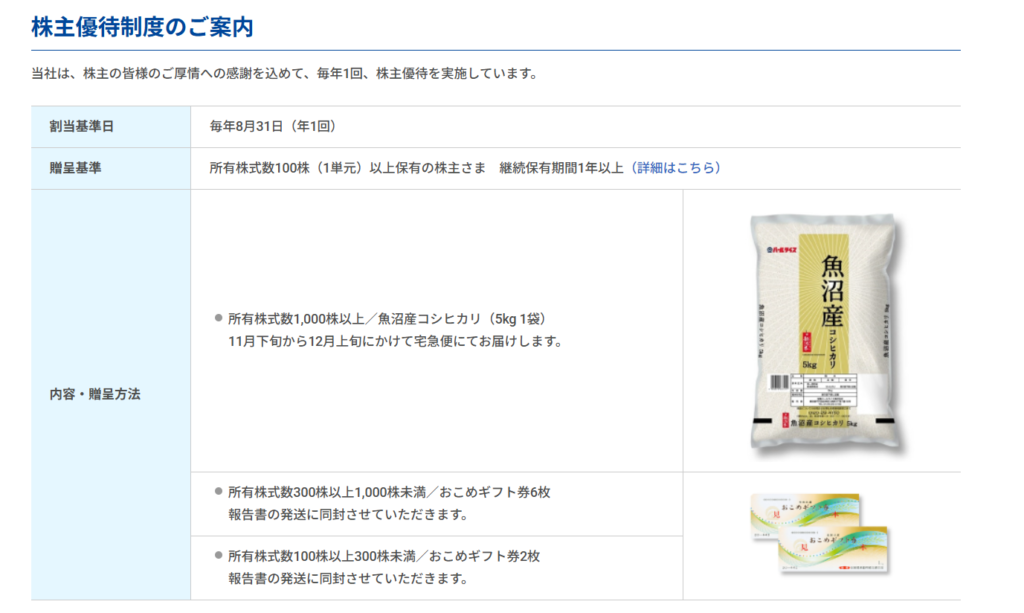The width and height of the screenshot is (1024, 613).
Task: Open the 詳細はこちら link
Action: 678,168
